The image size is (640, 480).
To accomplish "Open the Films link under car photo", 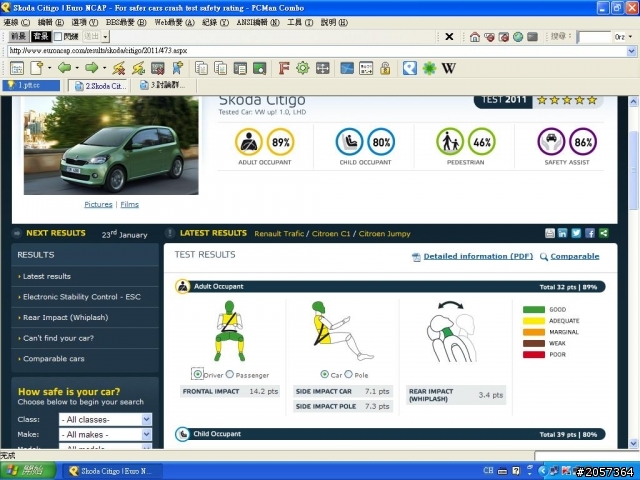I will 129,204.
